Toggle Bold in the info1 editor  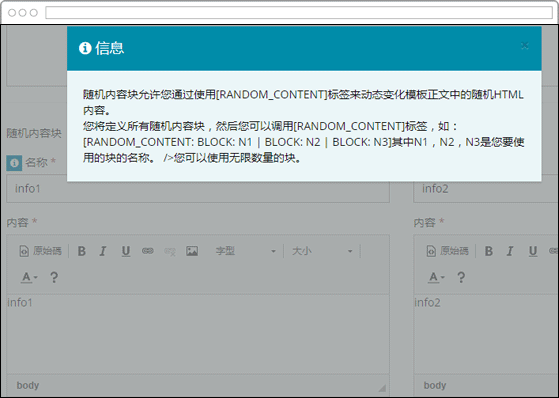pos(82,251)
